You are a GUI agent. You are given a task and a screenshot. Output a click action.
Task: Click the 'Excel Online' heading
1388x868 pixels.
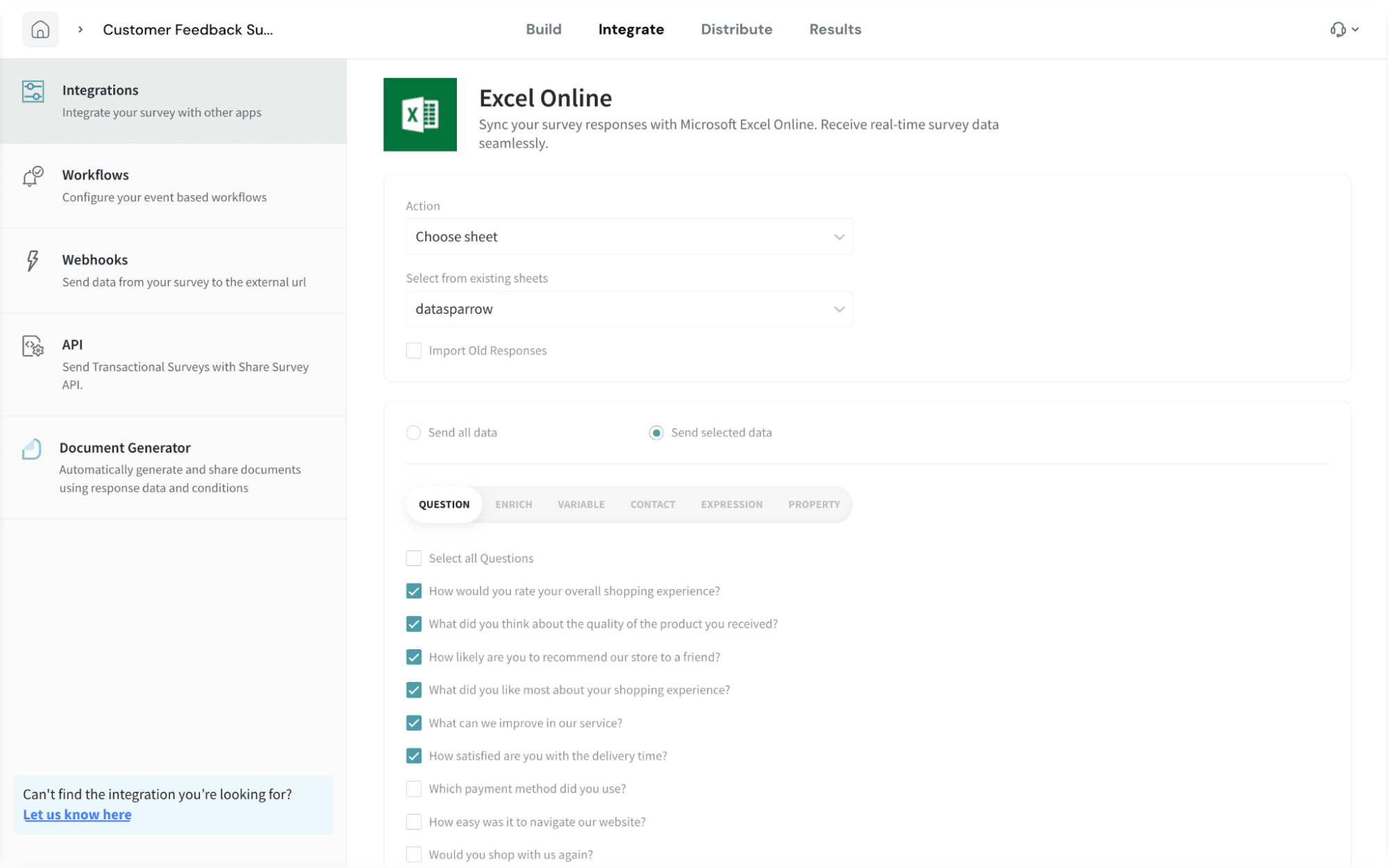click(545, 98)
